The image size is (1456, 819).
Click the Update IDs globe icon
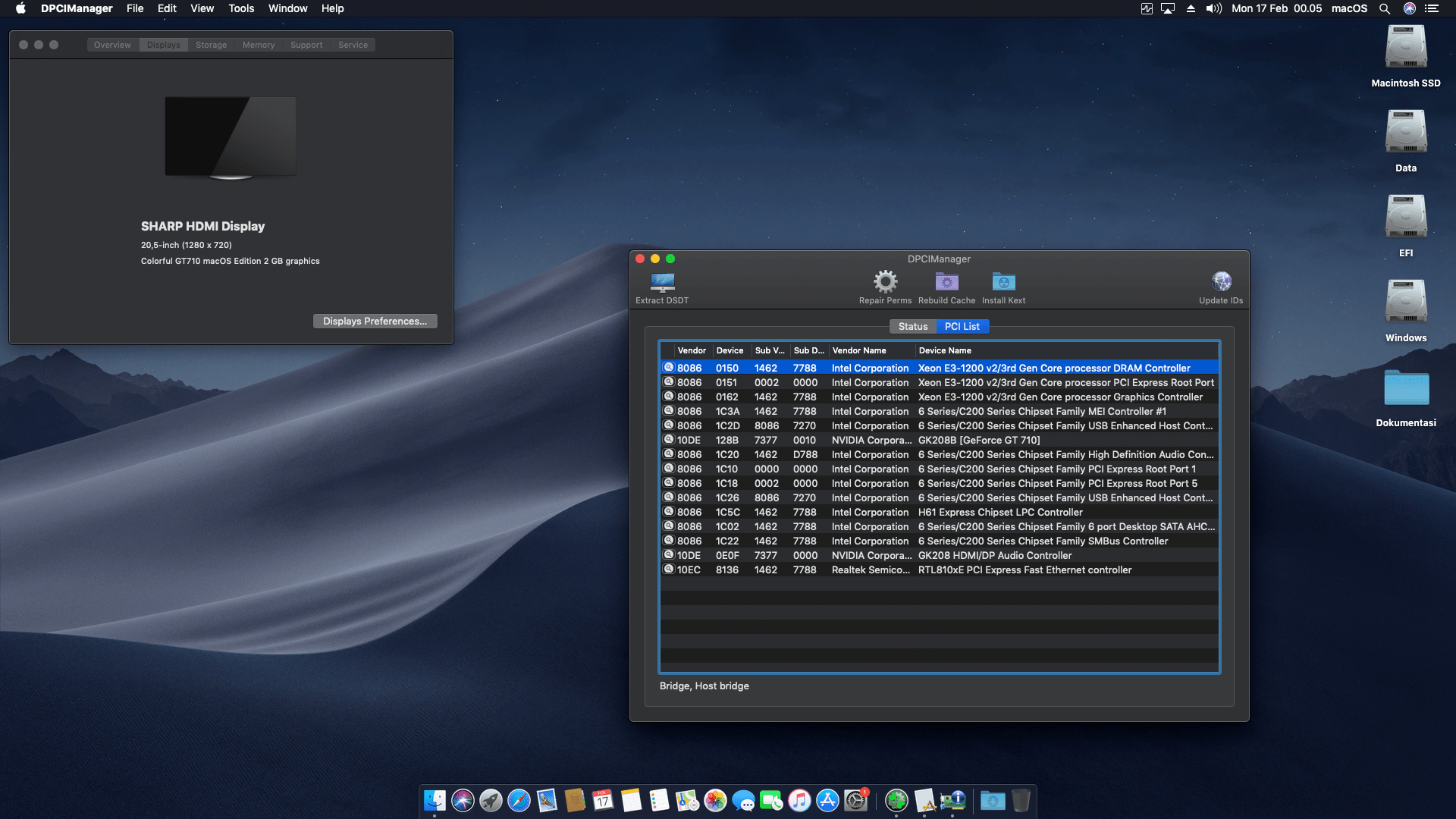[1221, 282]
